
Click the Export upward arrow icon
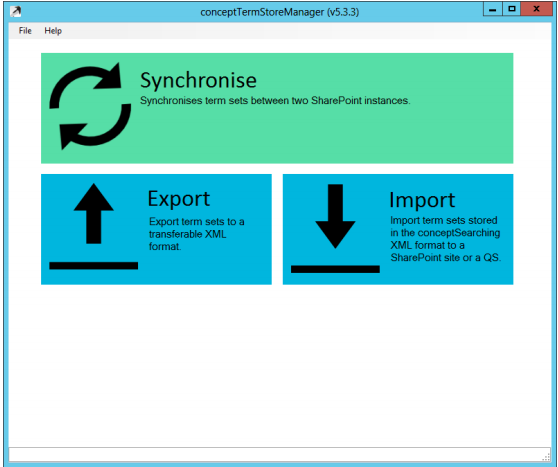pyautogui.click(x=94, y=214)
